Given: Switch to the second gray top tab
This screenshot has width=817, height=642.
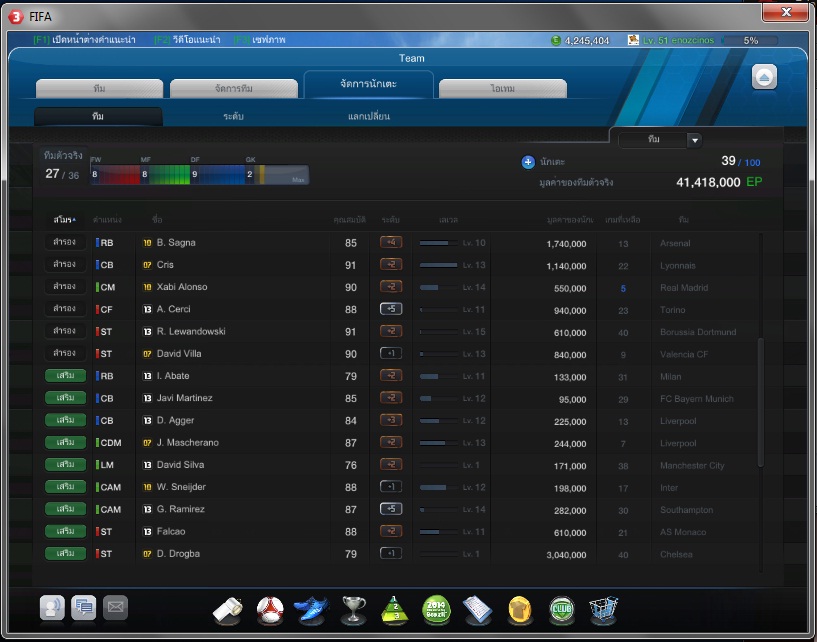Looking at the screenshot, I should click(233, 89).
